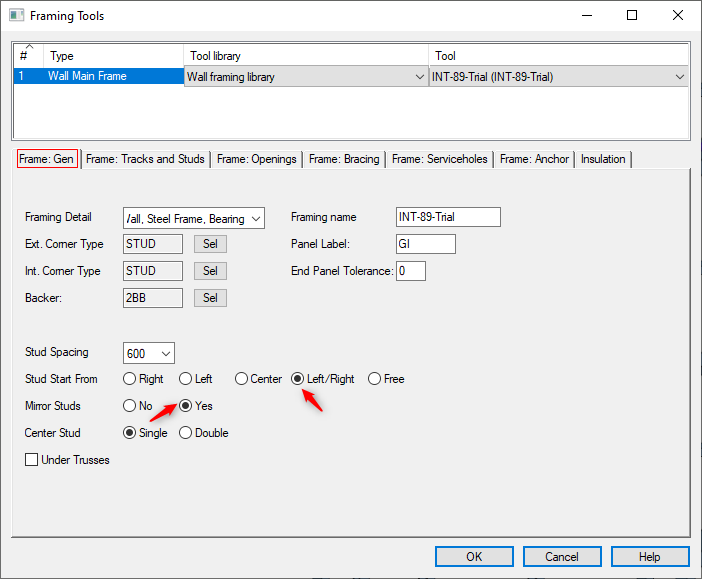Viewport: 702px width, 579px height.
Task: Select Right for Stud Start From
Action: coord(129,379)
